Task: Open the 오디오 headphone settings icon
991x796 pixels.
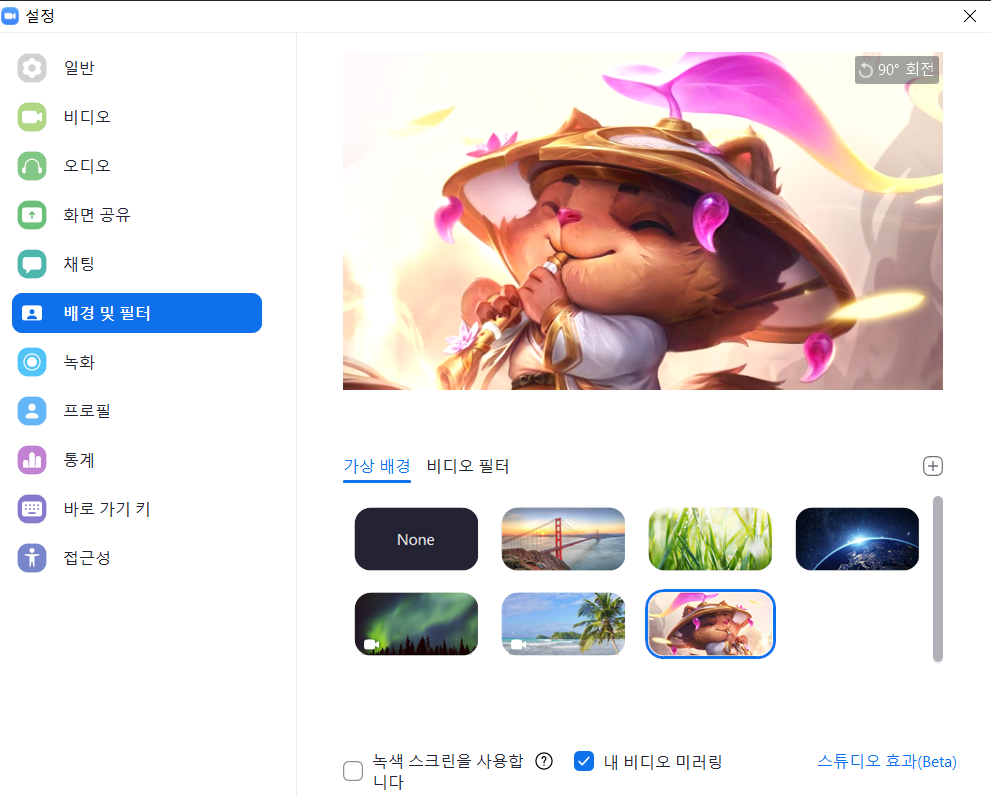Action: [32, 166]
